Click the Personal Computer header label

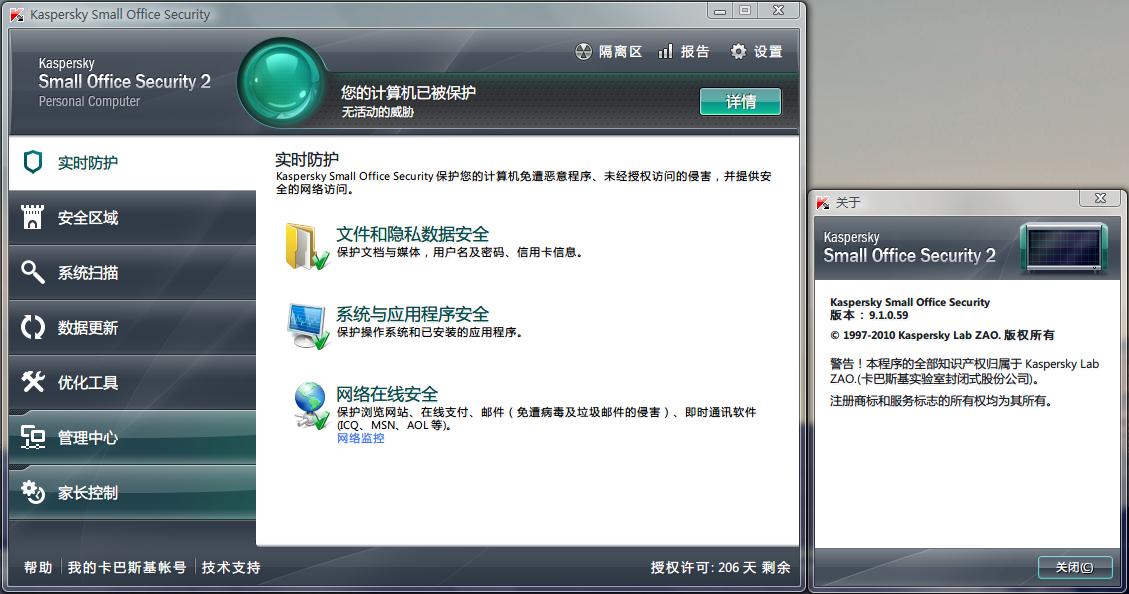89,102
